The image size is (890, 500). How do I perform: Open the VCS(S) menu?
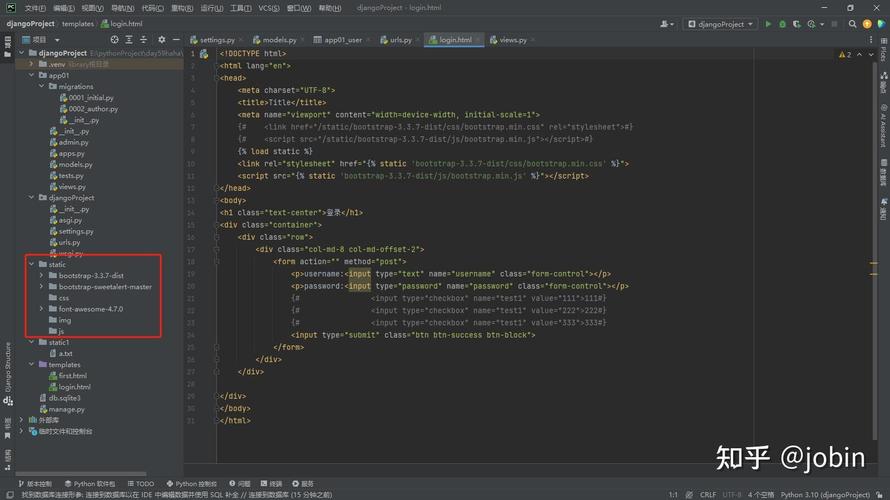tap(268, 8)
